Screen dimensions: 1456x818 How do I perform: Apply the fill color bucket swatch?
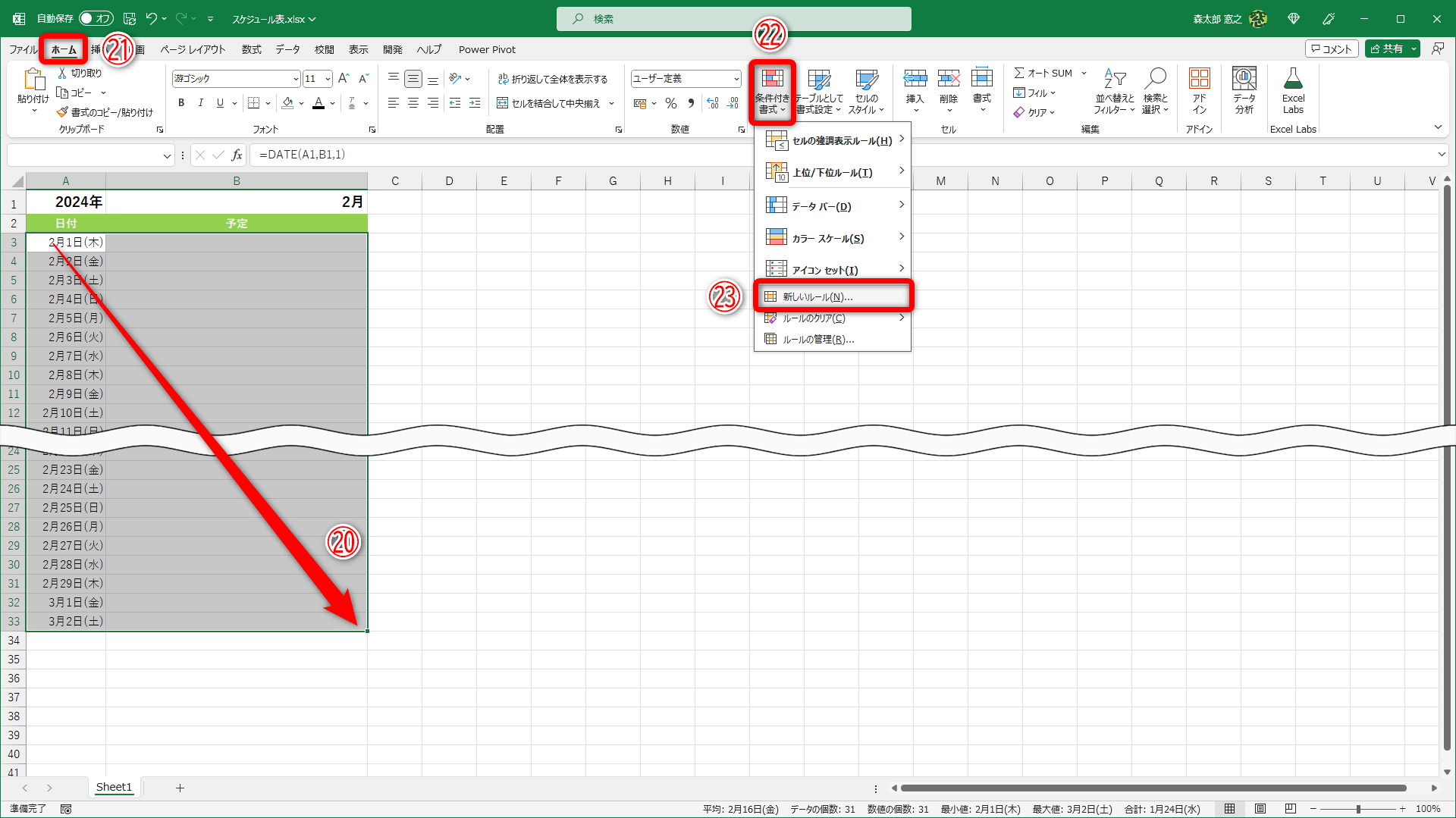tap(287, 103)
